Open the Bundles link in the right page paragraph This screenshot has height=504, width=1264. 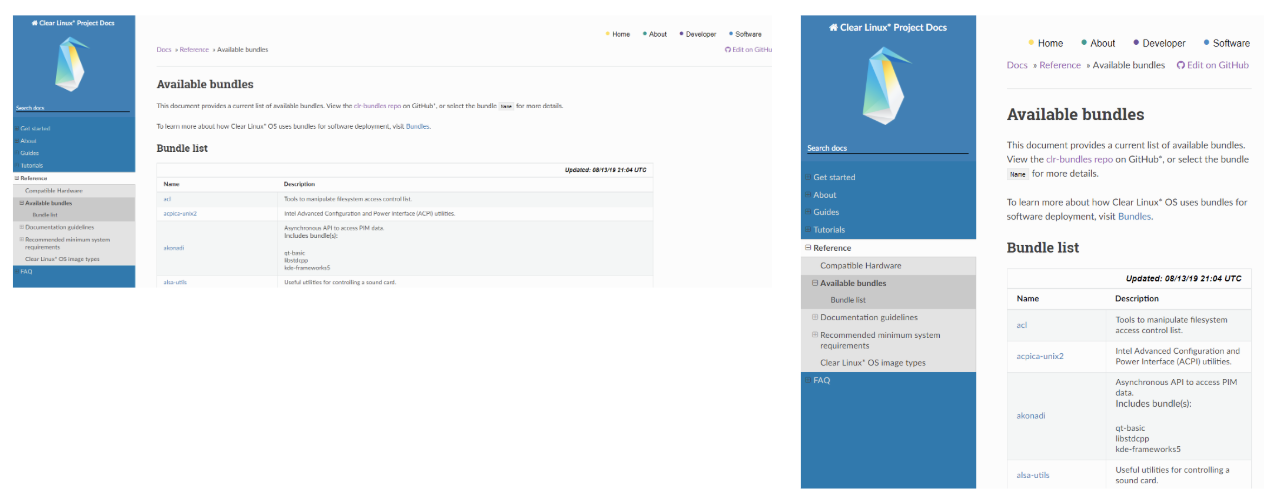1134,216
